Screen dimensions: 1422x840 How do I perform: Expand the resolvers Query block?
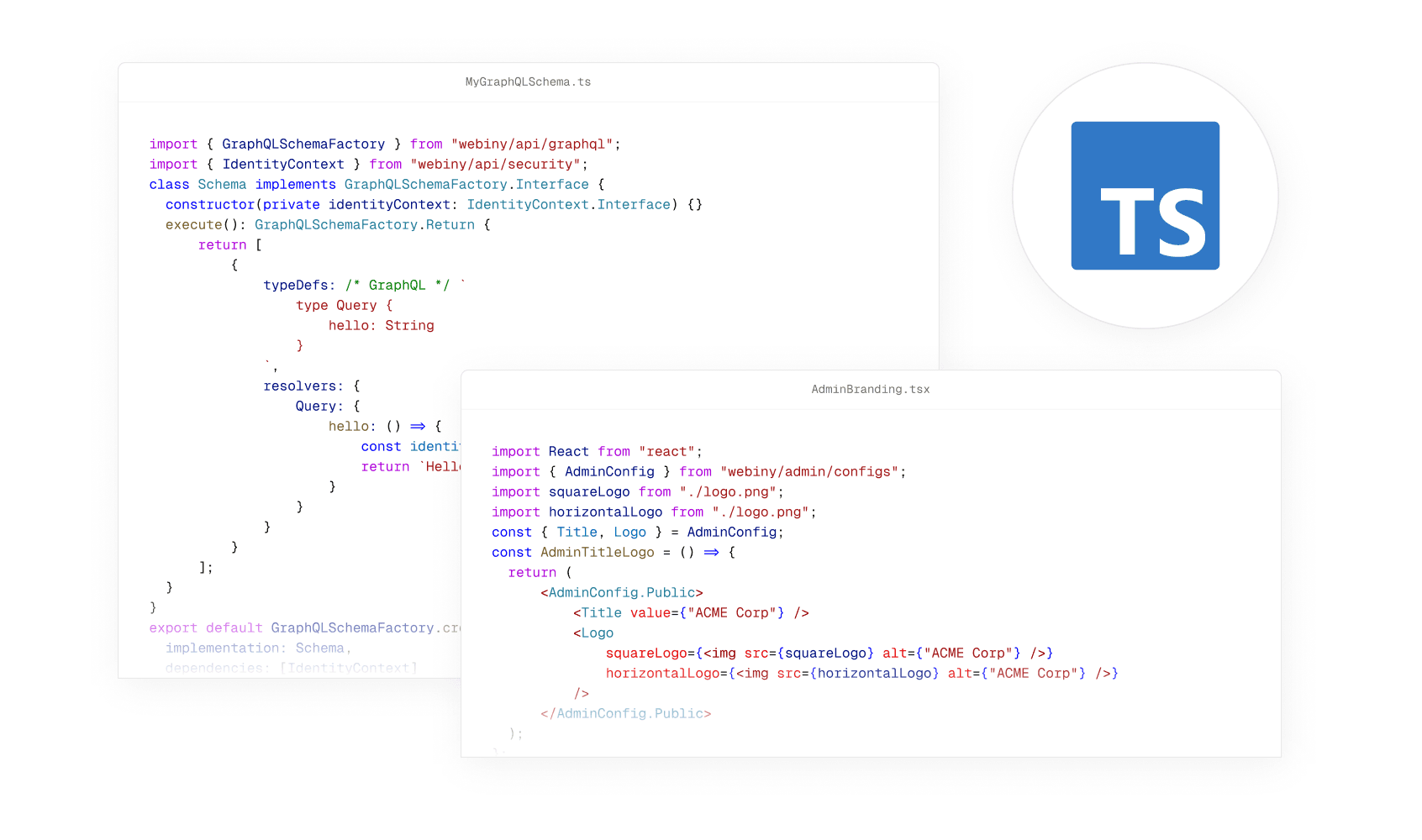click(326, 406)
